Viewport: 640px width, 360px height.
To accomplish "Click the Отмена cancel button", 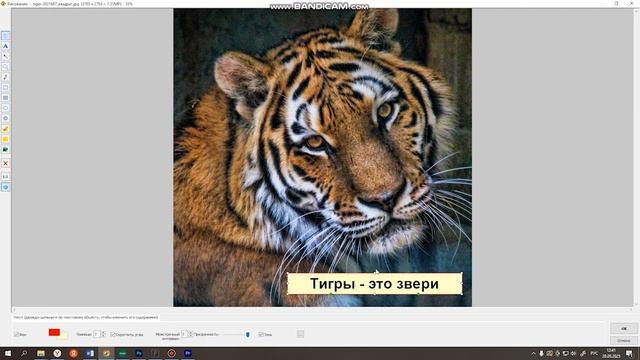I will point(624,340).
